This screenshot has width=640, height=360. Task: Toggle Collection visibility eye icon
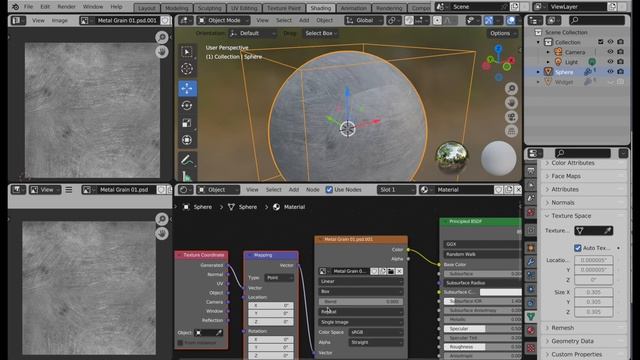(610, 42)
